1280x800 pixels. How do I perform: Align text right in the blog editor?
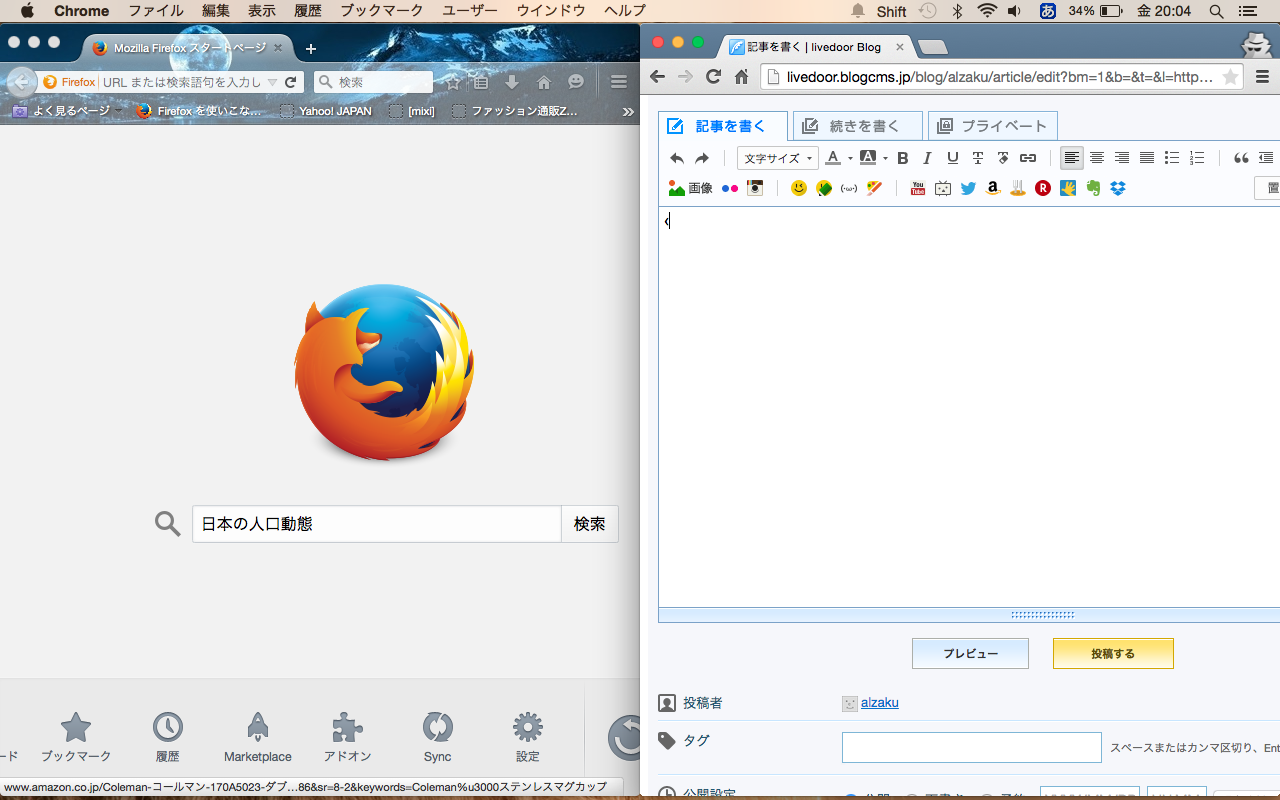pyautogui.click(x=1122, y=158)
